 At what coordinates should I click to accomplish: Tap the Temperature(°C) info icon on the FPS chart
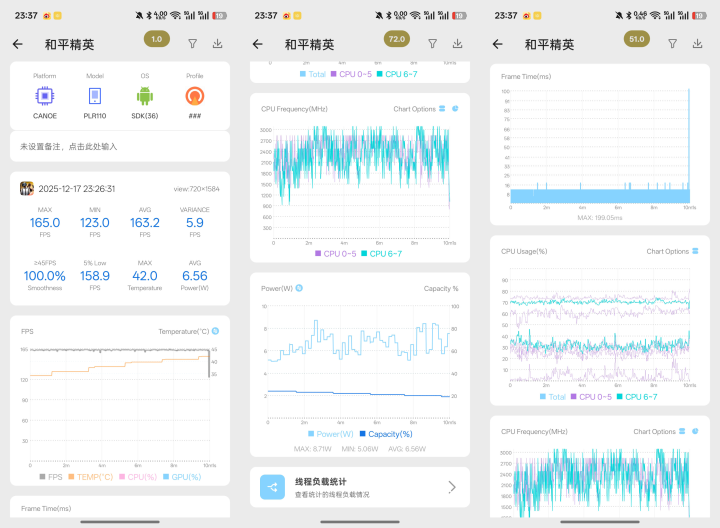click(x=215, y=331)
